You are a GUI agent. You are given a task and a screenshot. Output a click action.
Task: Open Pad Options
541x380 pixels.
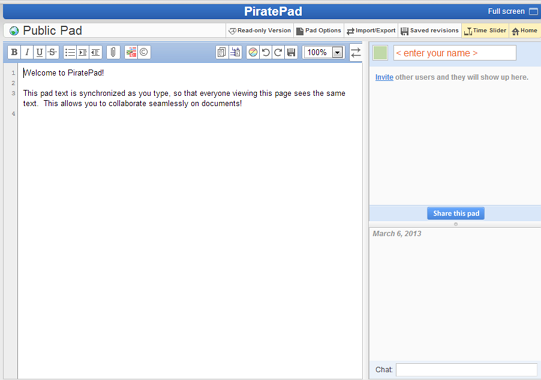pos(319,31)
